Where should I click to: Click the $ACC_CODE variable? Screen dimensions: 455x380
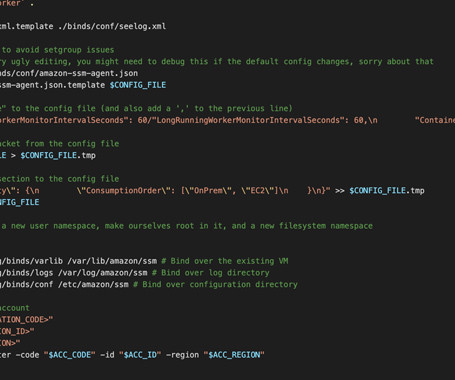(70, 355)
